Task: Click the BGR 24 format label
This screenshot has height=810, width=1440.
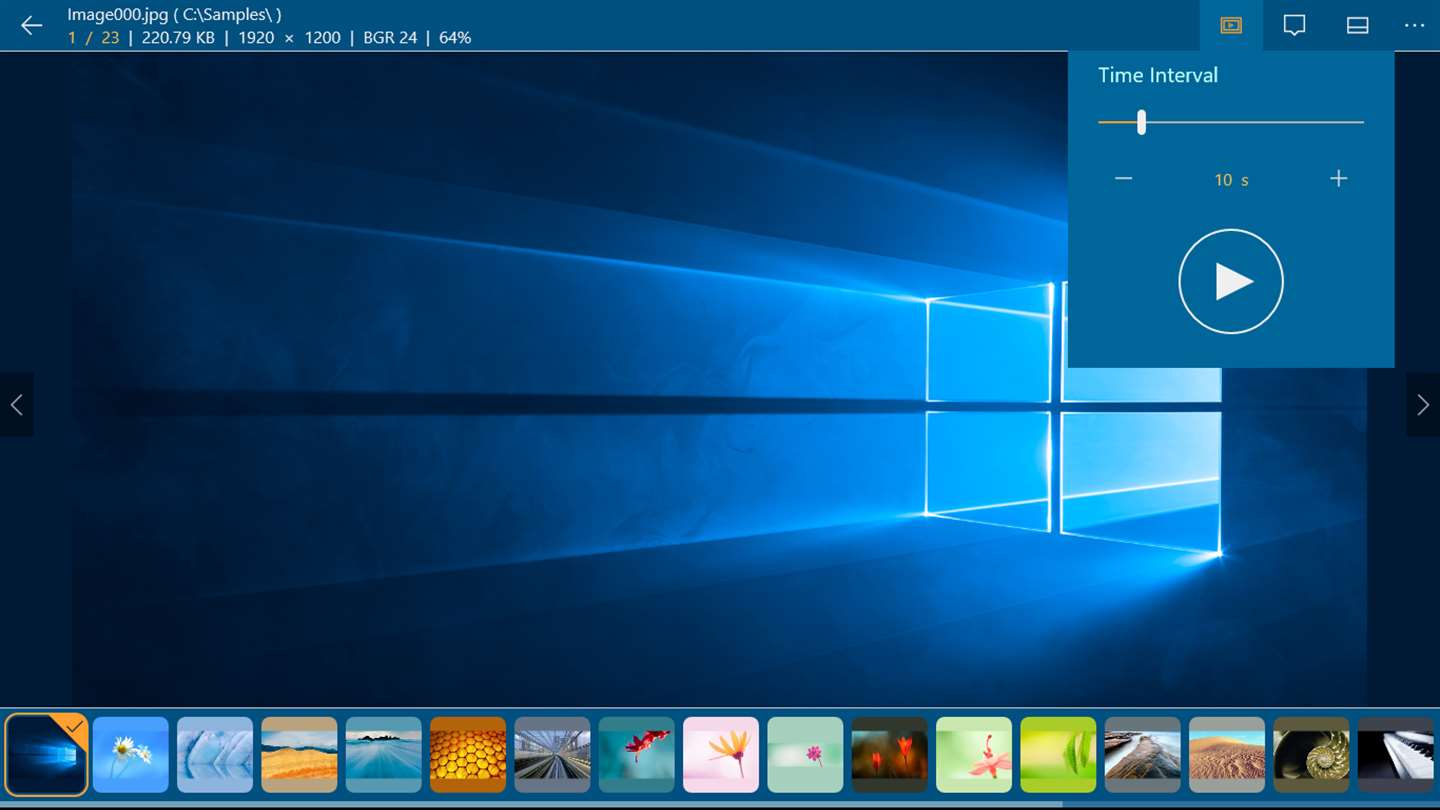Action: click(x=390, y=38)
